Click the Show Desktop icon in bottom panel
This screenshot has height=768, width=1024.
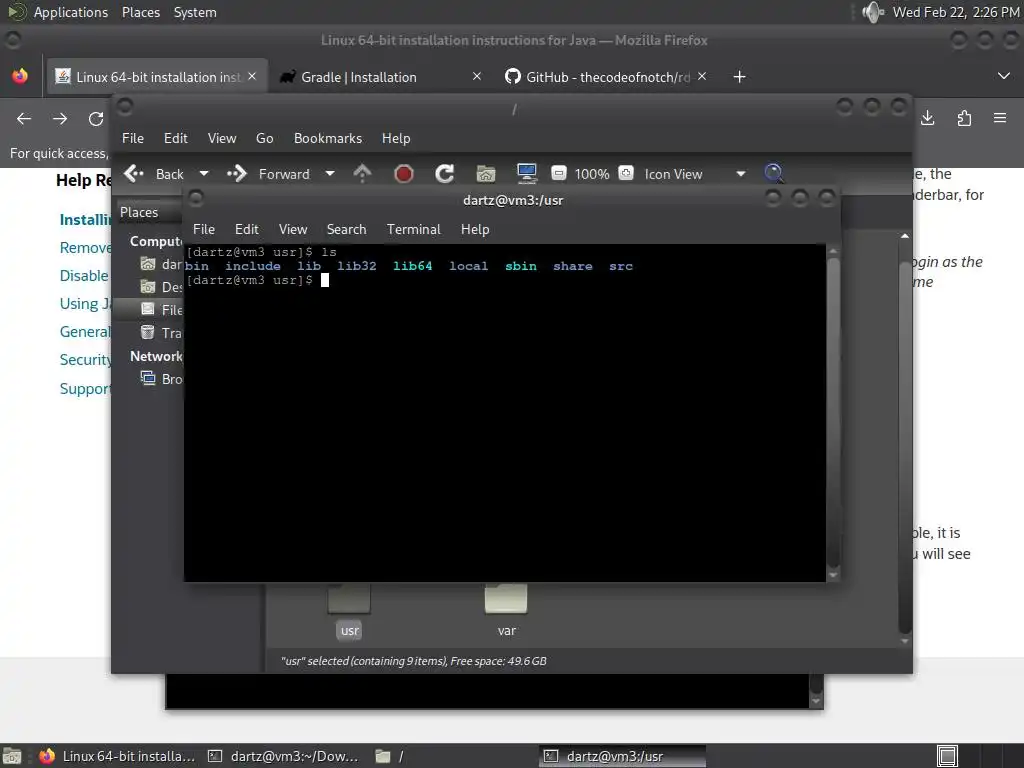click(x=12, y=756)
